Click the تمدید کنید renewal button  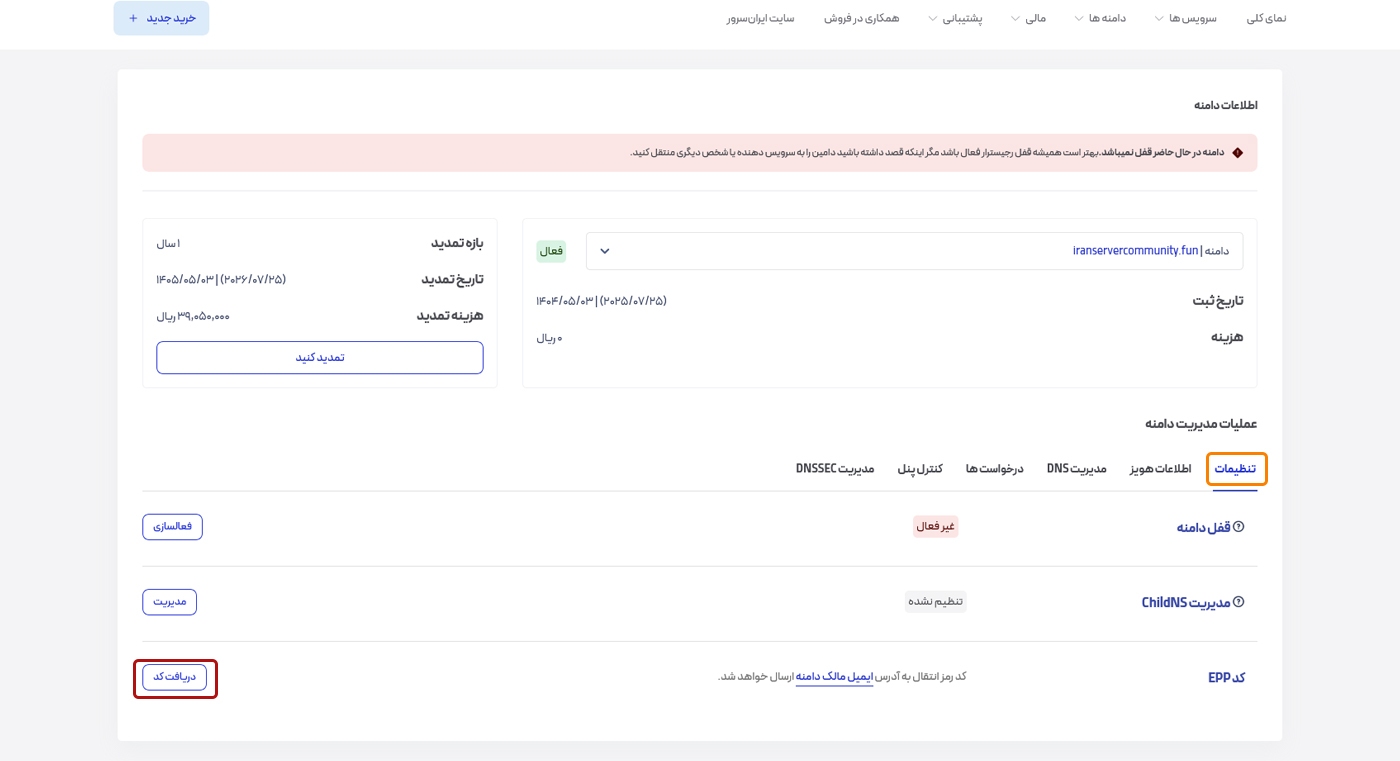tap(319, 357)
